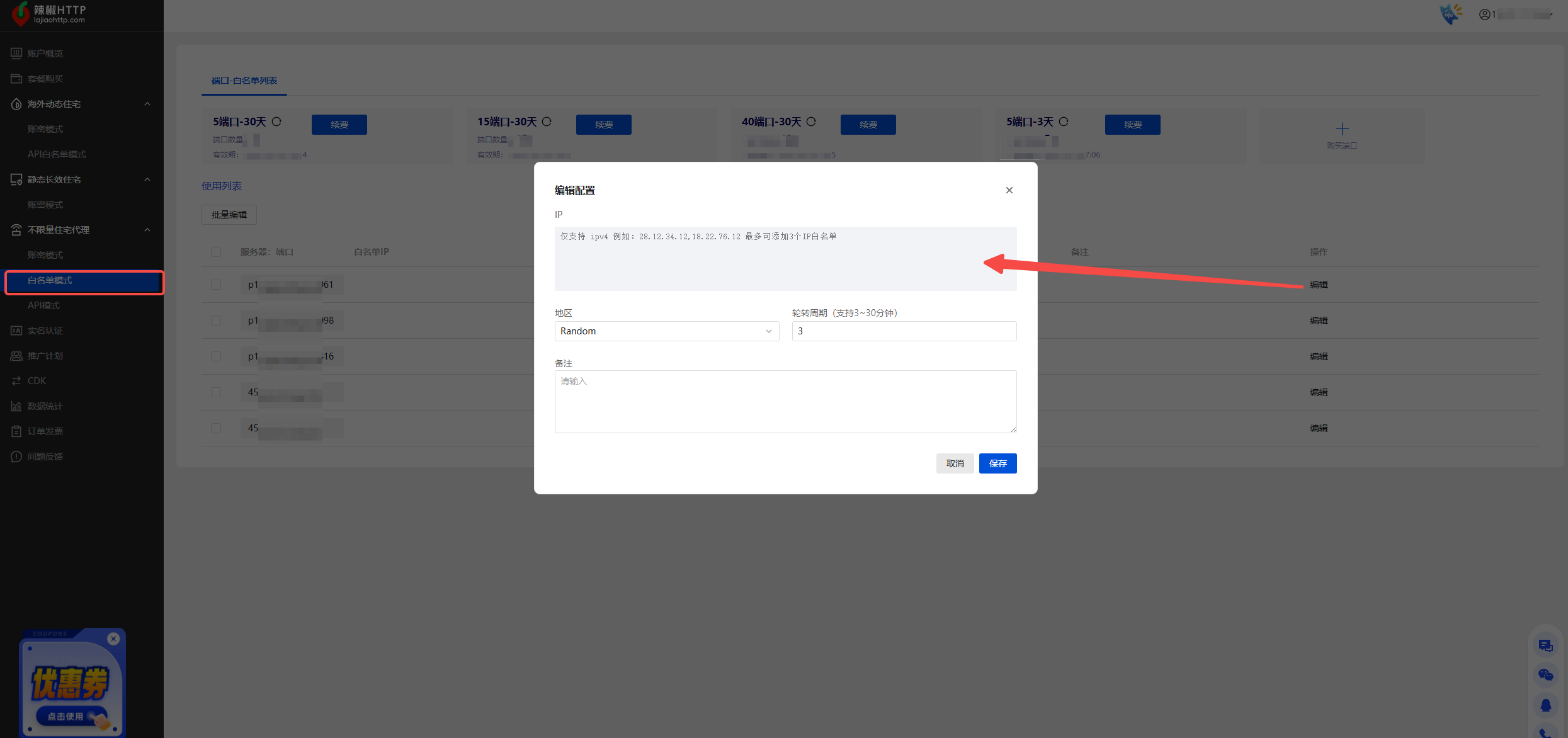1568x738 pixels.
Task: Click the QQ contact icon
Action: 1545,705
